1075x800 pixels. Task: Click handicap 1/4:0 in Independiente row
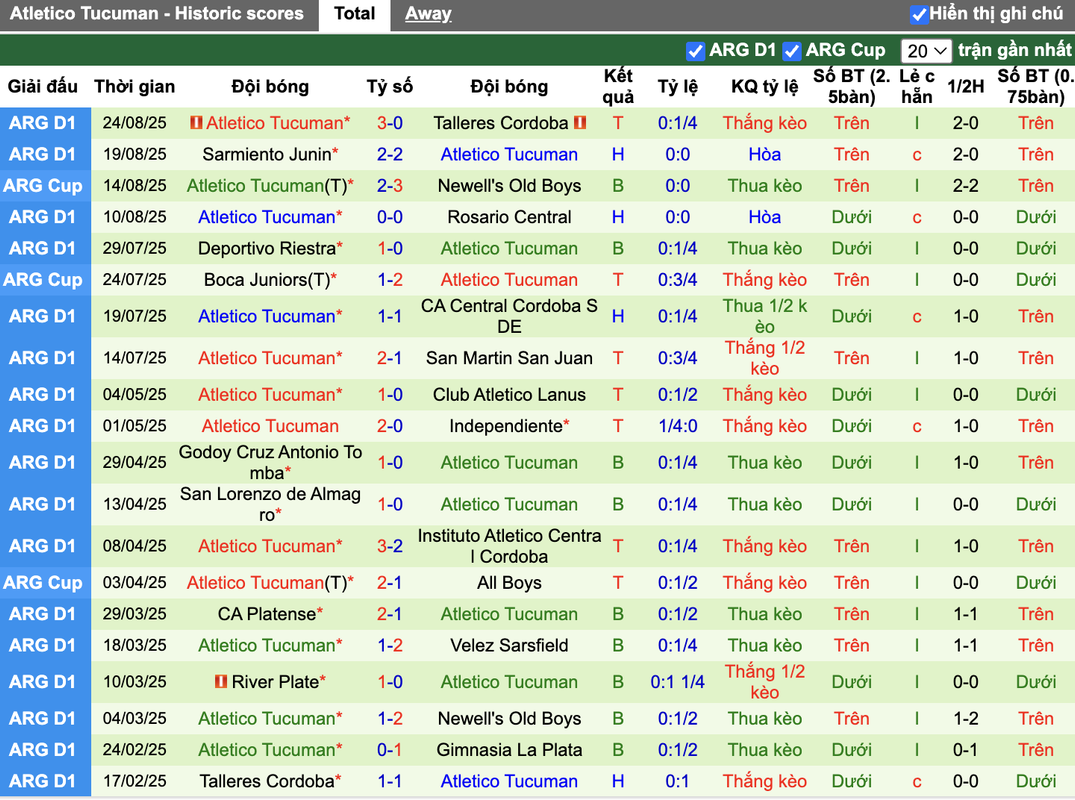click(x=677, y=426)
